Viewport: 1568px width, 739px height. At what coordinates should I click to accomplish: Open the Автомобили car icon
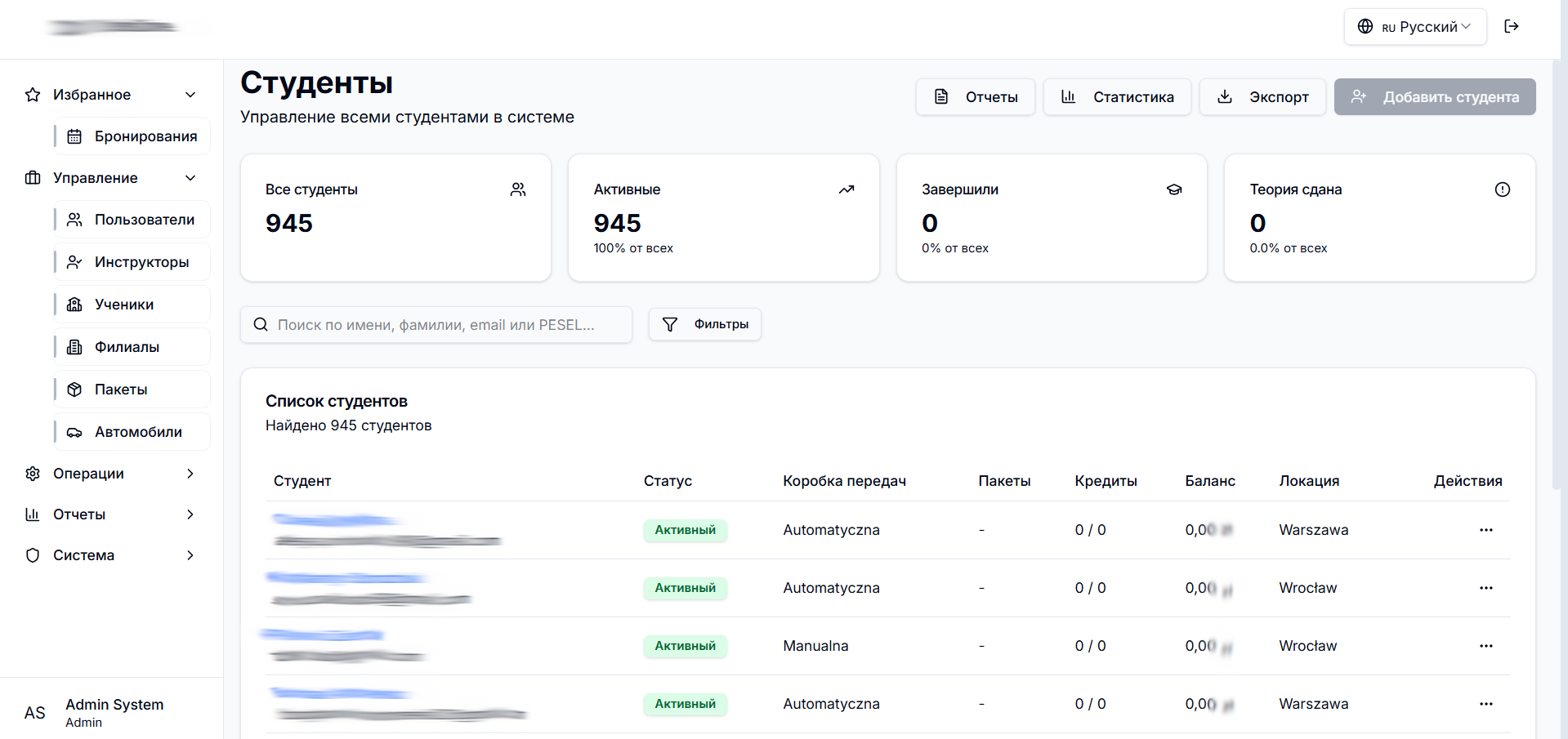(75, 431)
